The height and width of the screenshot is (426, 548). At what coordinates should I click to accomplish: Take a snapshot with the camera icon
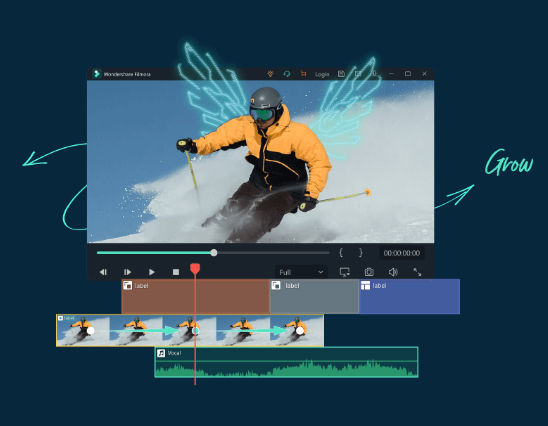369,272
